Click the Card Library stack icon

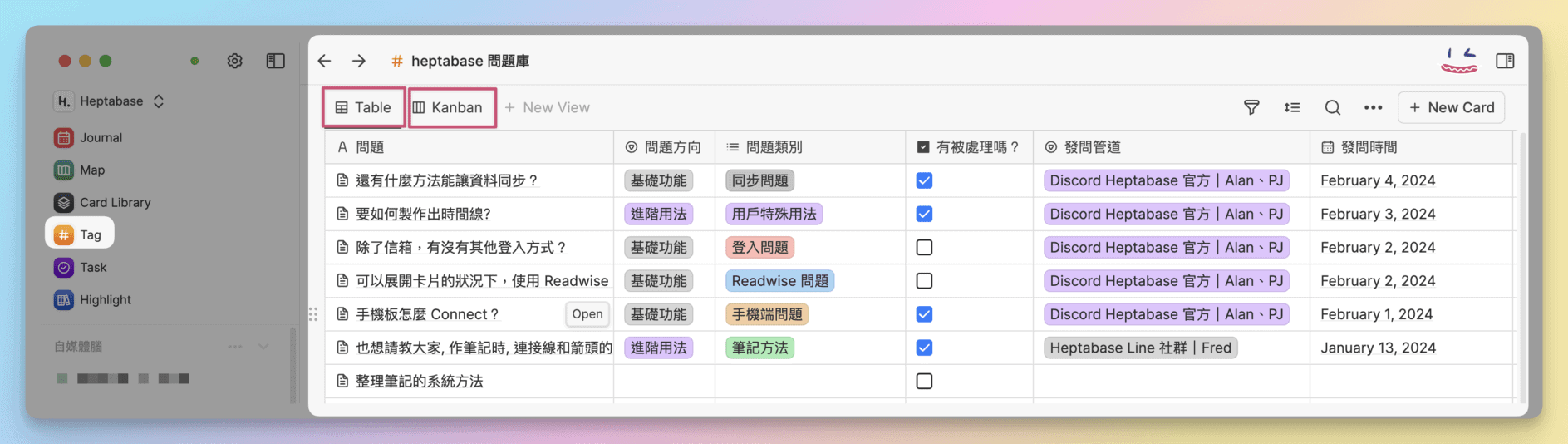click(64, 202)
